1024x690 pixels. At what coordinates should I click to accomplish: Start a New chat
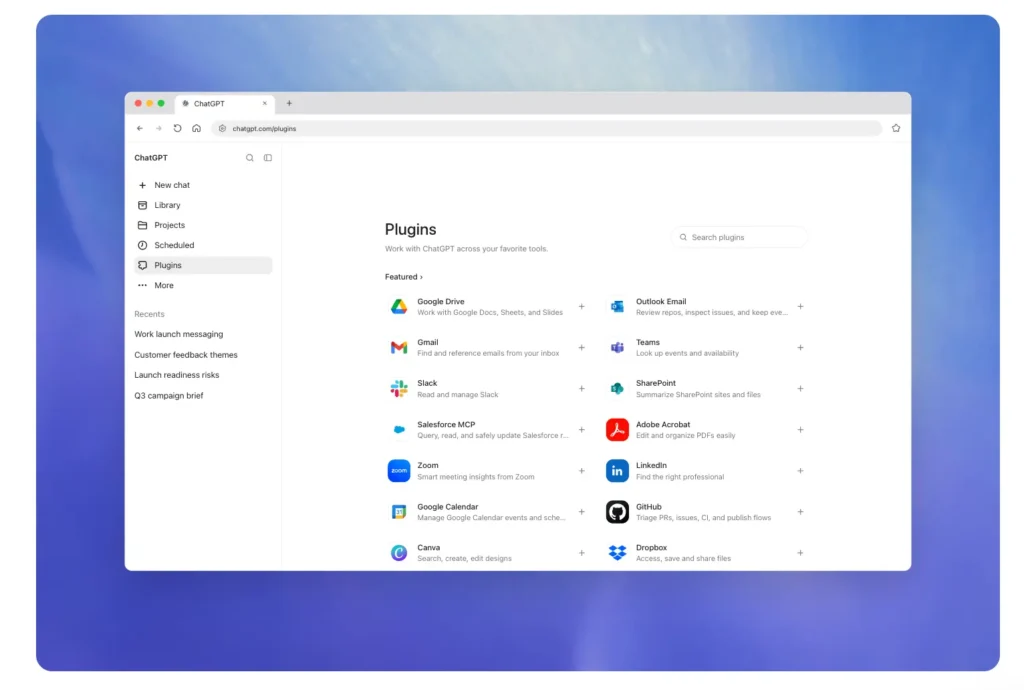[x=203, y=185]
